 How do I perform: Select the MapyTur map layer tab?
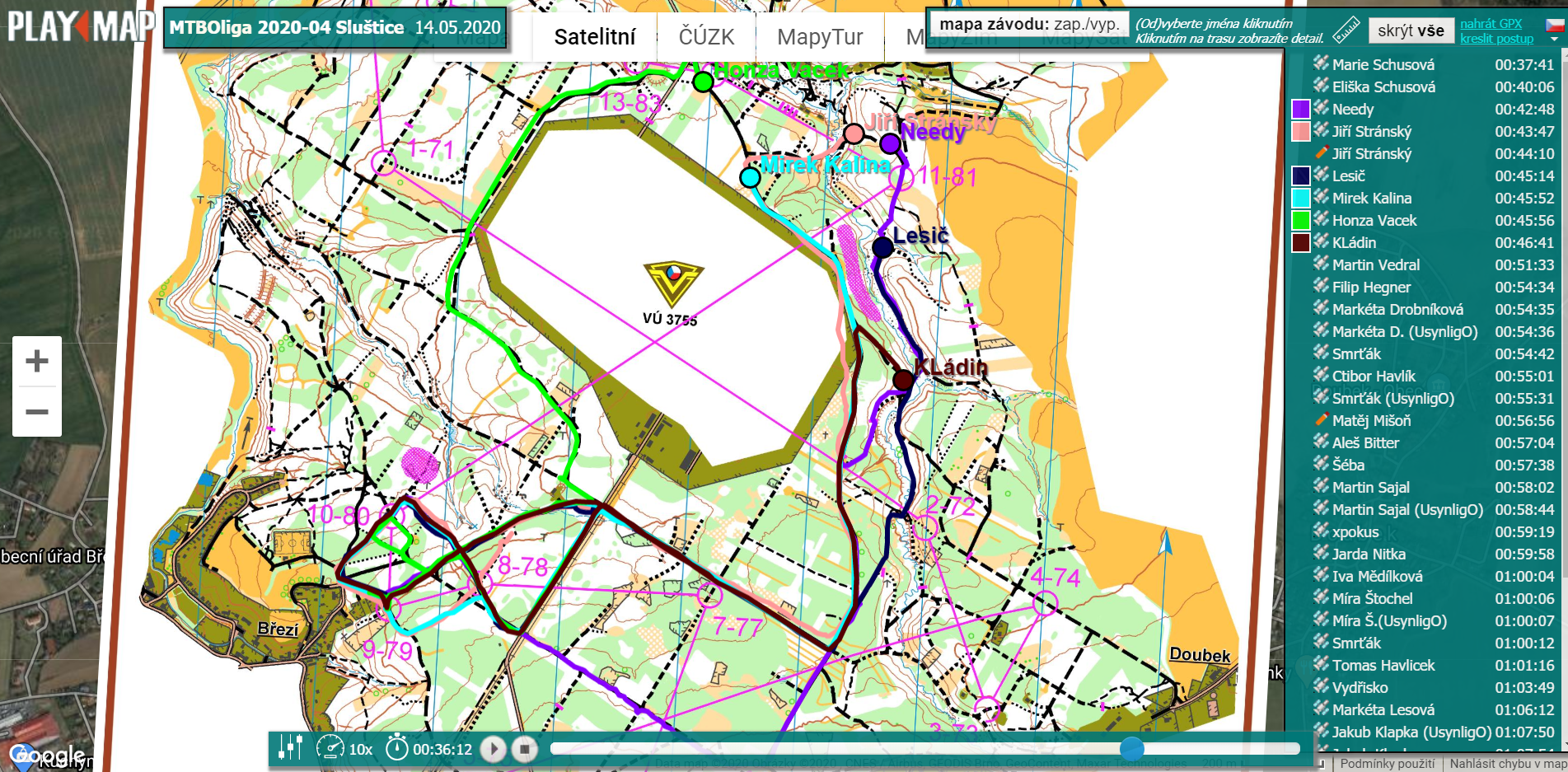click(819, 37)
